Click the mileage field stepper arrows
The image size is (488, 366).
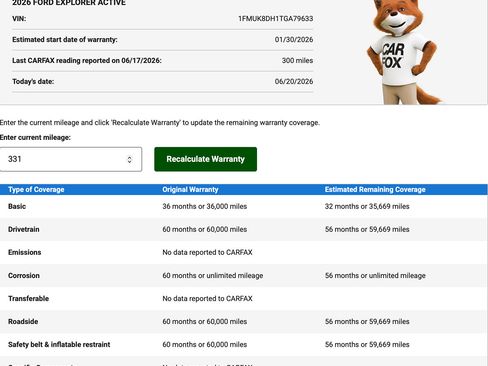[x=129, y=160]
